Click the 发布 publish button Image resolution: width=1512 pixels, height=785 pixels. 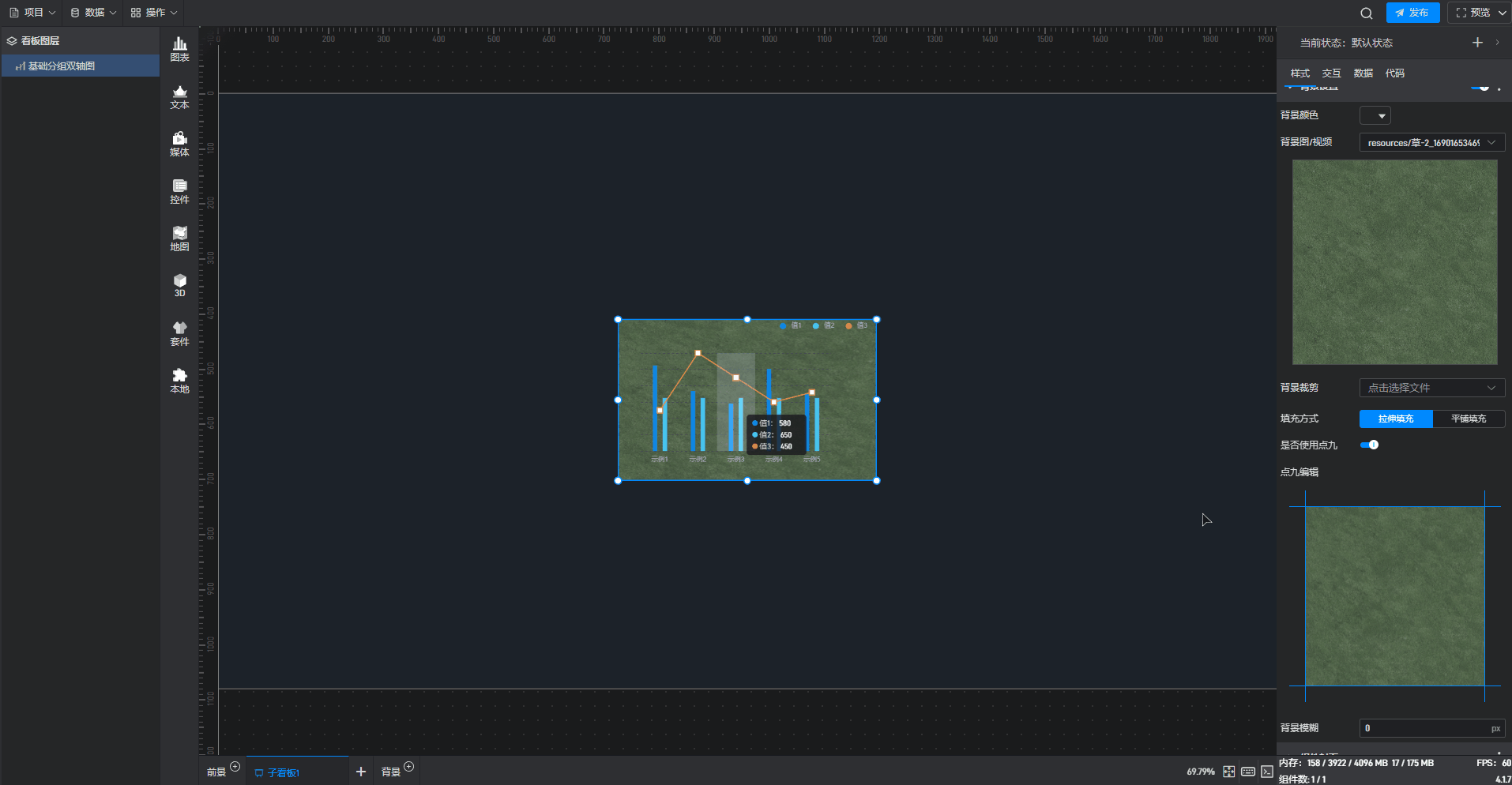[x=1412, y=13]
